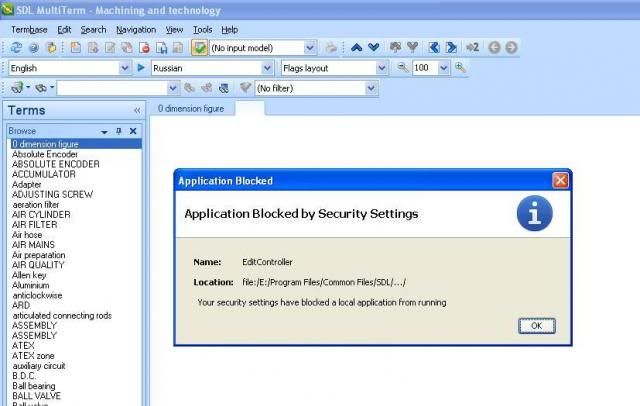
Task: Click the refresh/sync termbase icon
Action: click(x=16, y=48)
